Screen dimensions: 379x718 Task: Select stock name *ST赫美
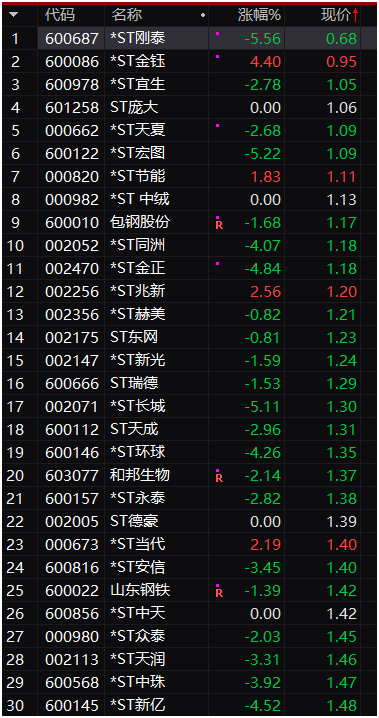point(137,314)
